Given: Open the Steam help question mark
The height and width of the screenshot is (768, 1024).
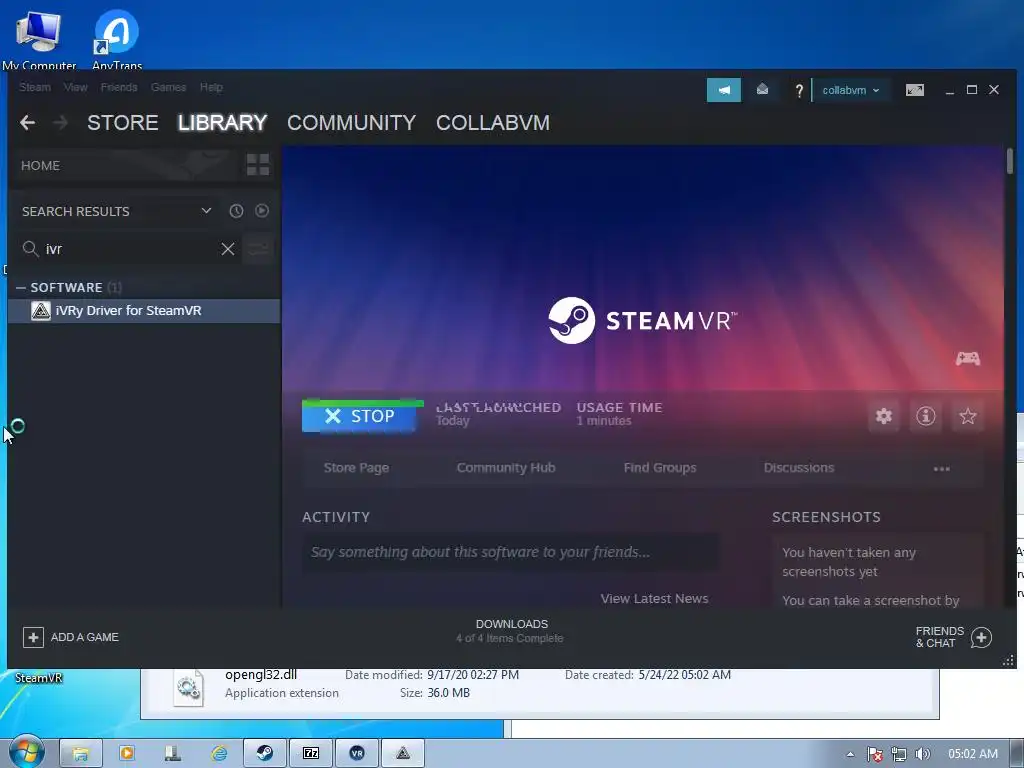Looking at the screenshot, I should point(799,91).
